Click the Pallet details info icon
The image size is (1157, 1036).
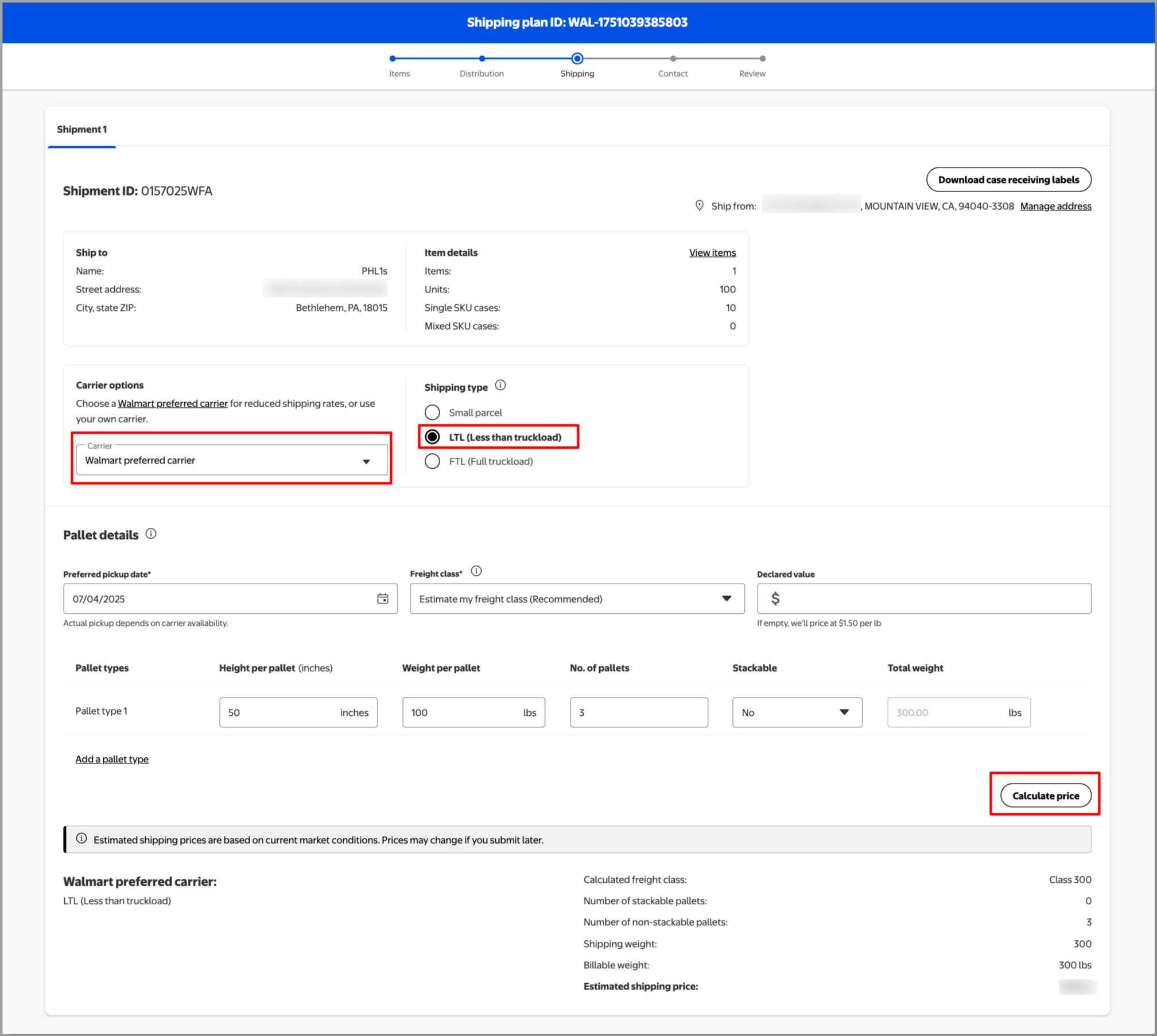click(151, 534)
